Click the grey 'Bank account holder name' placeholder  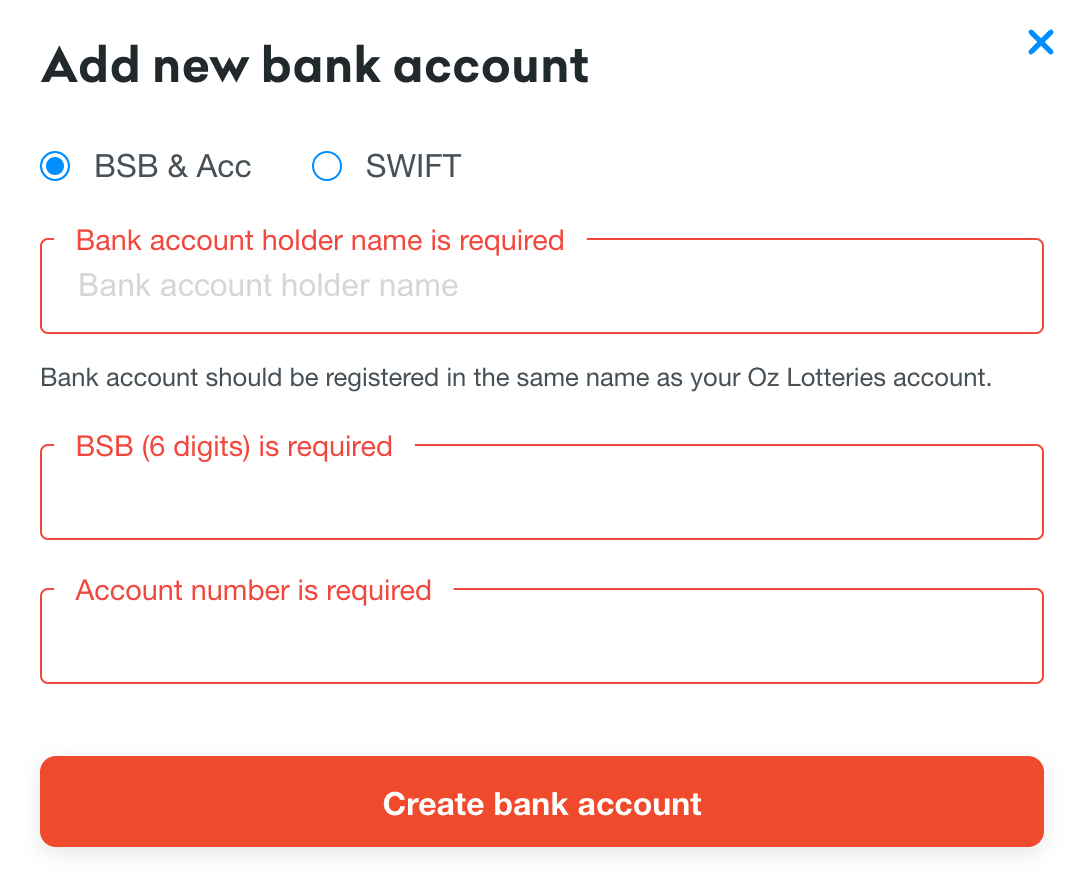point(268,285)
